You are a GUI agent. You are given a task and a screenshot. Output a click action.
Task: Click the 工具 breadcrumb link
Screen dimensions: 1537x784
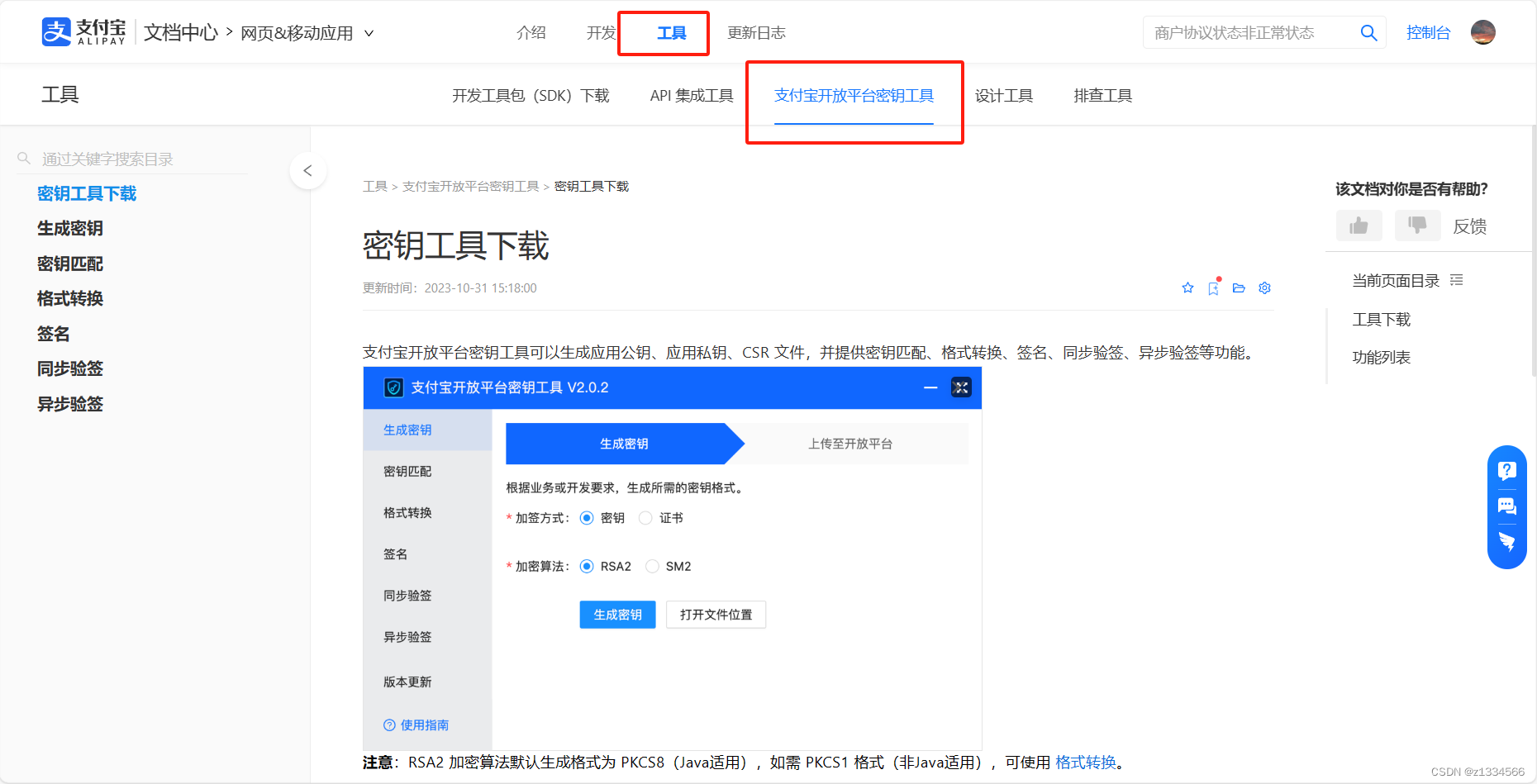[375, 187]
